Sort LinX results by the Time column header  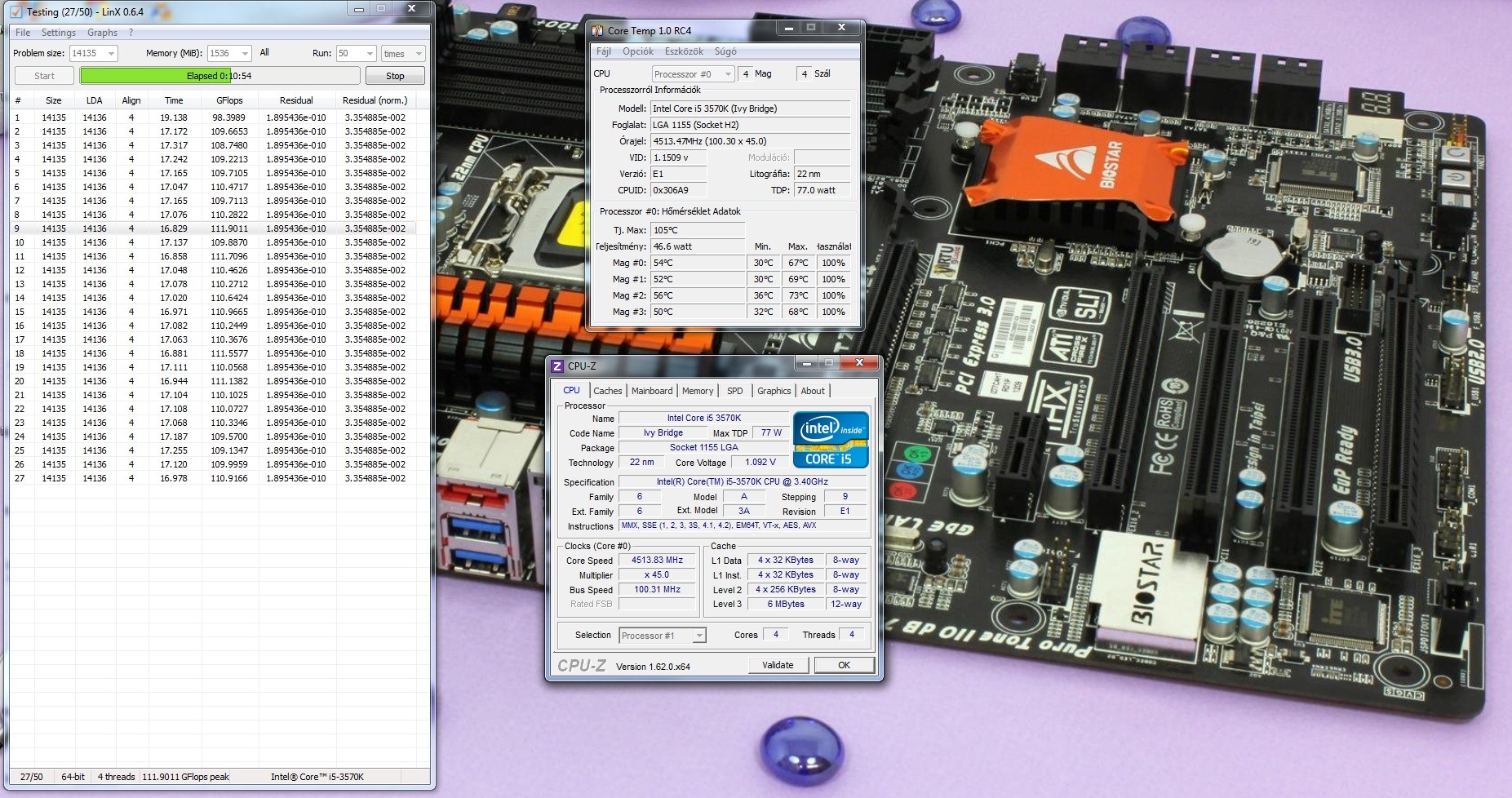point(174,100)
